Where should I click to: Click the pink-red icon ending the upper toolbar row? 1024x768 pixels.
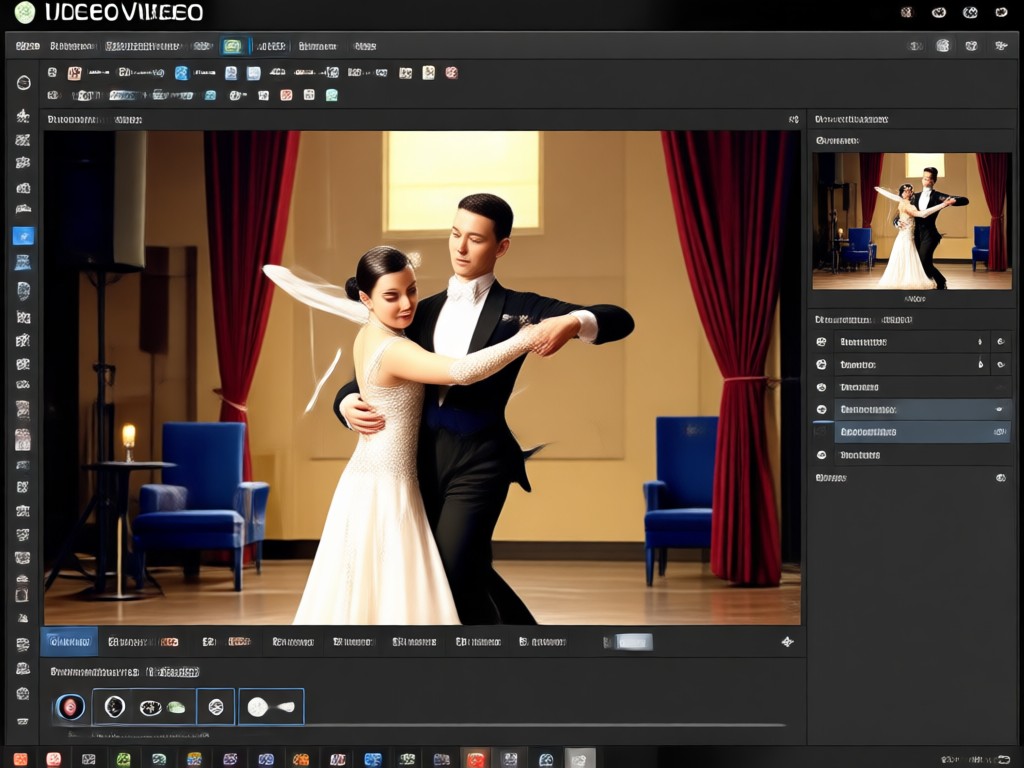tap(451, 72)
